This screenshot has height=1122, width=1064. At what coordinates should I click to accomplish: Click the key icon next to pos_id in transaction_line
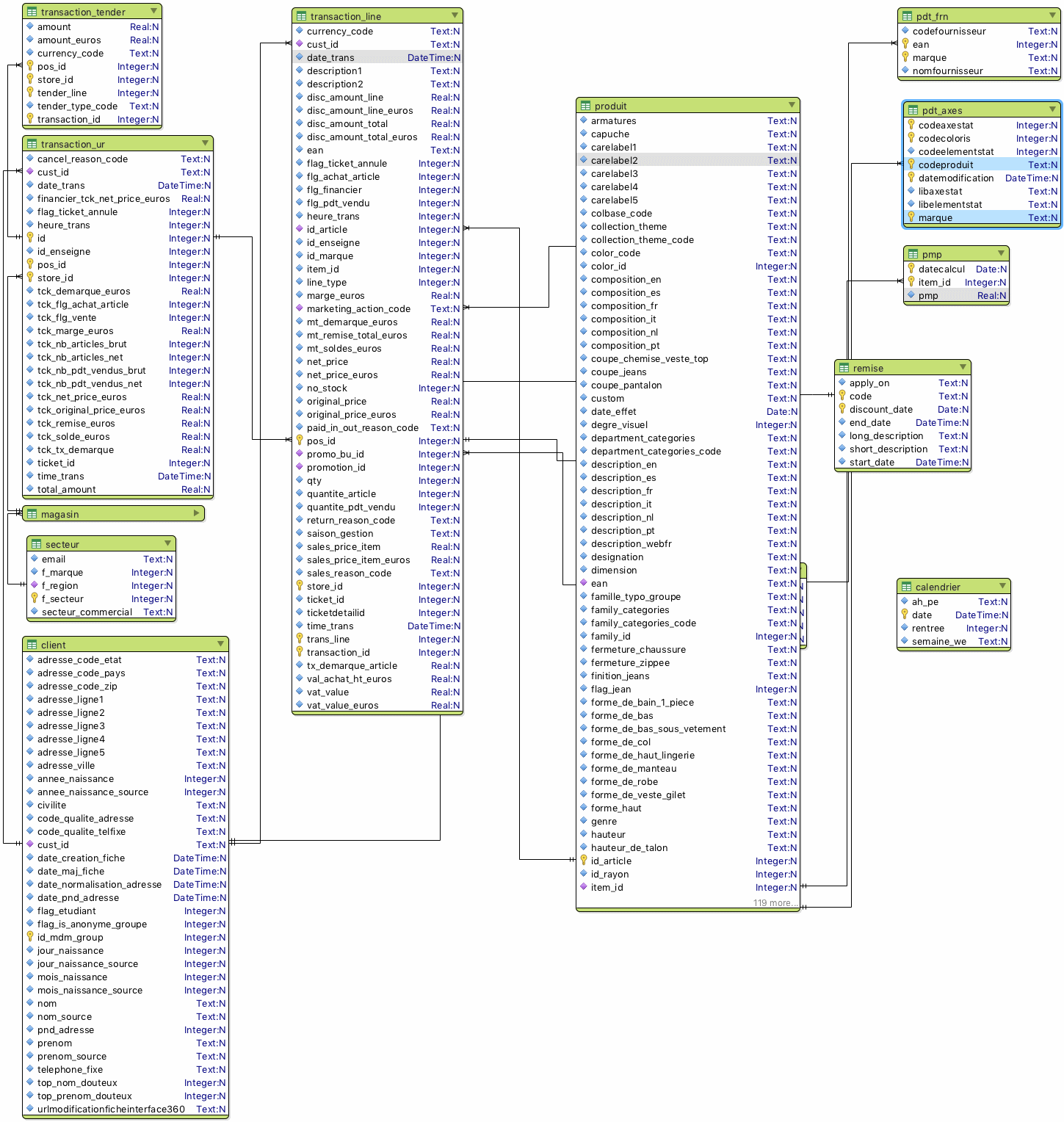tap(300, 441)
